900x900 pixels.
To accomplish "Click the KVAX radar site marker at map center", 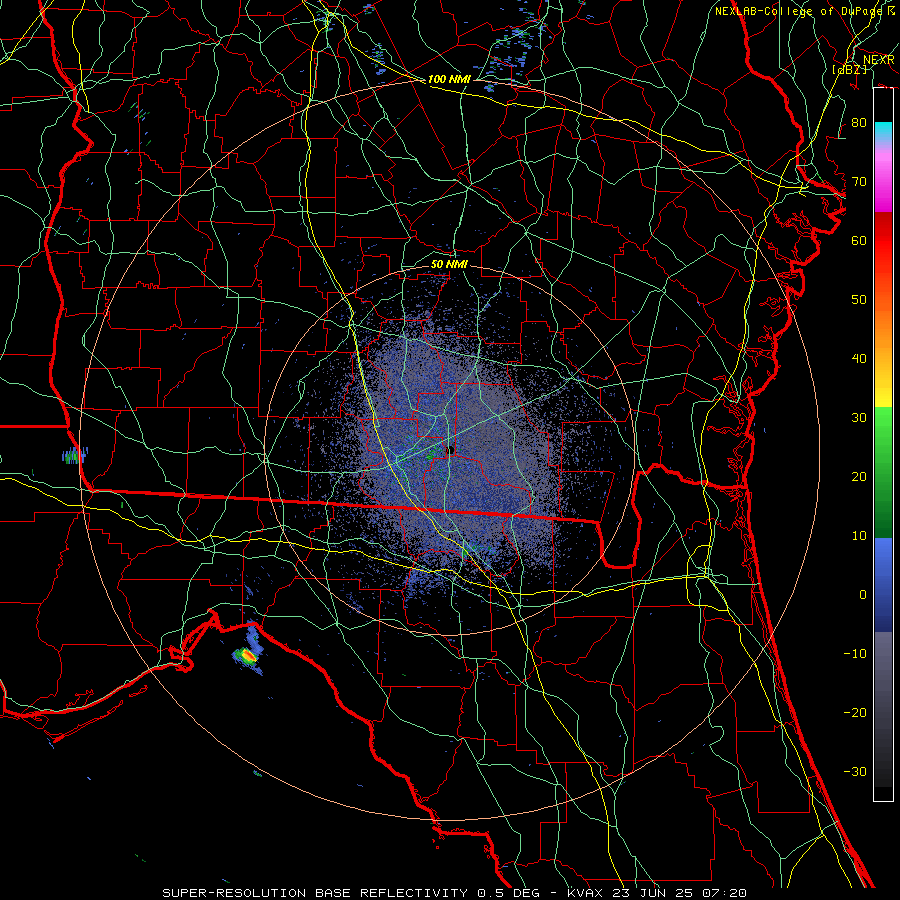I will point(451,450).
